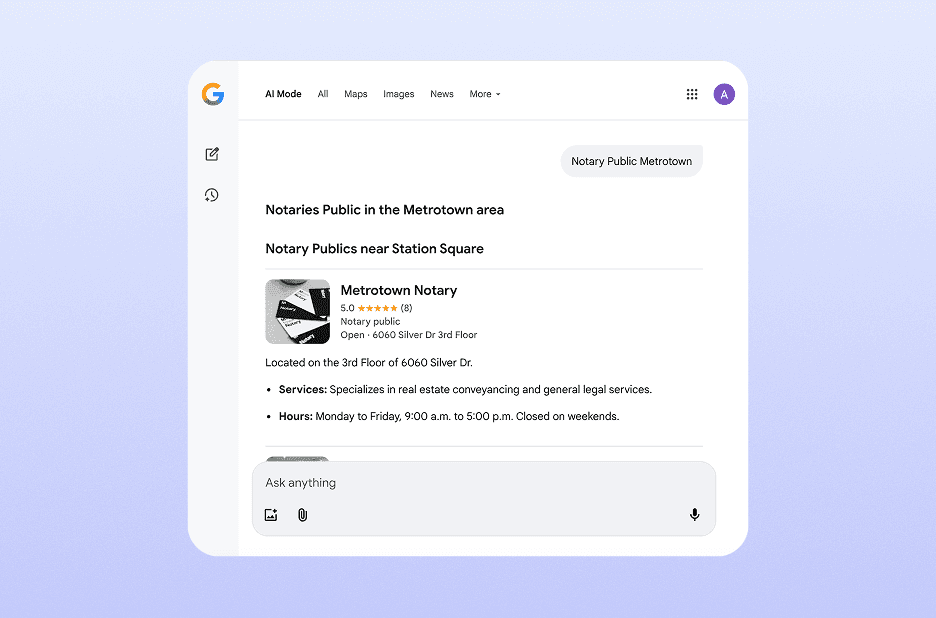The image size is (936, 618).
Task: Open the purple account avatar
Action: click(x=724, y=94)
